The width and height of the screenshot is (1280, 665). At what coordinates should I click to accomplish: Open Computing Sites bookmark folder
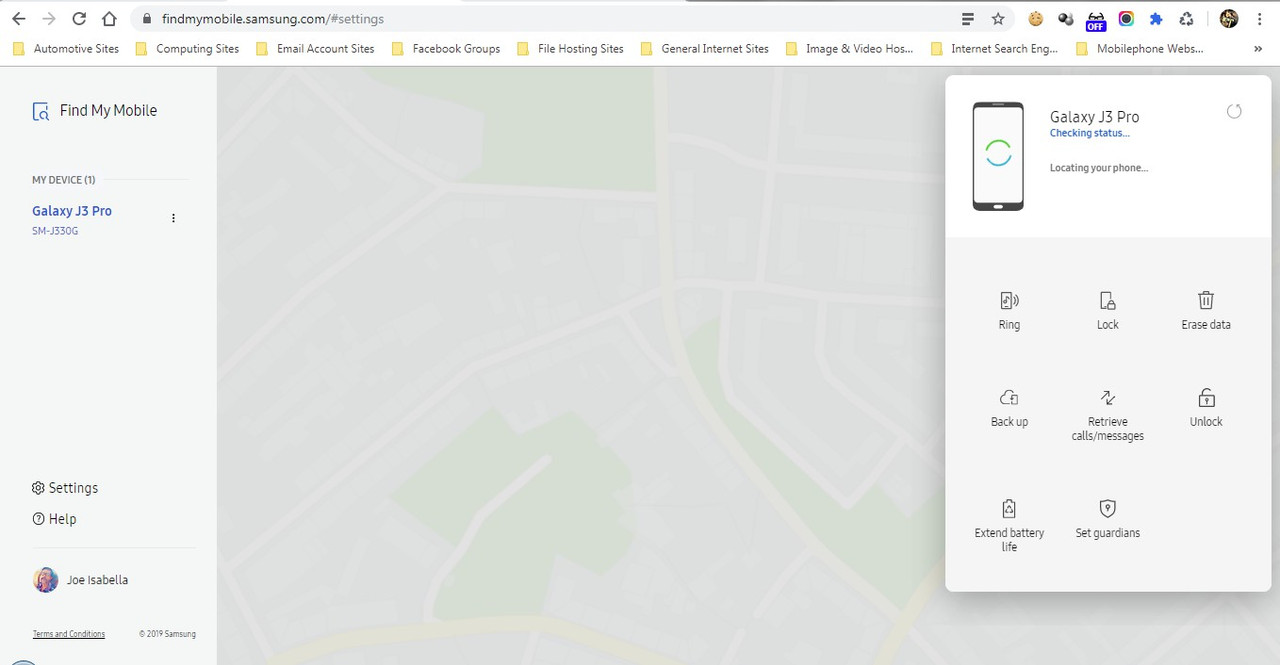pyautogui.click(x=187, y=48)
